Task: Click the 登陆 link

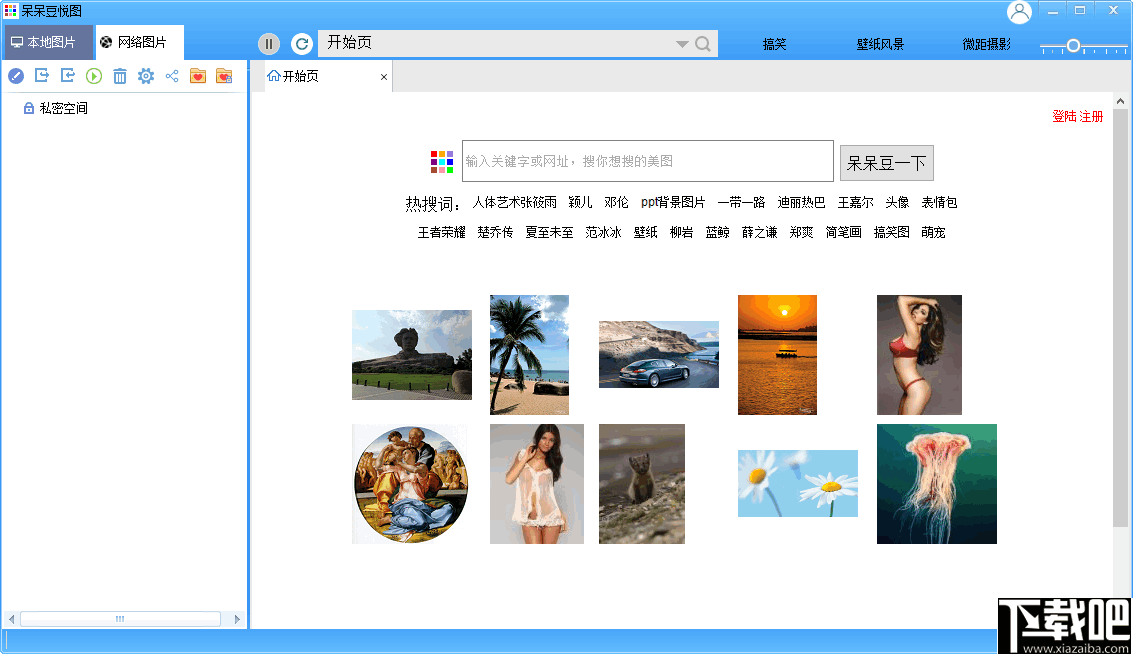Action: [1064, 116]
